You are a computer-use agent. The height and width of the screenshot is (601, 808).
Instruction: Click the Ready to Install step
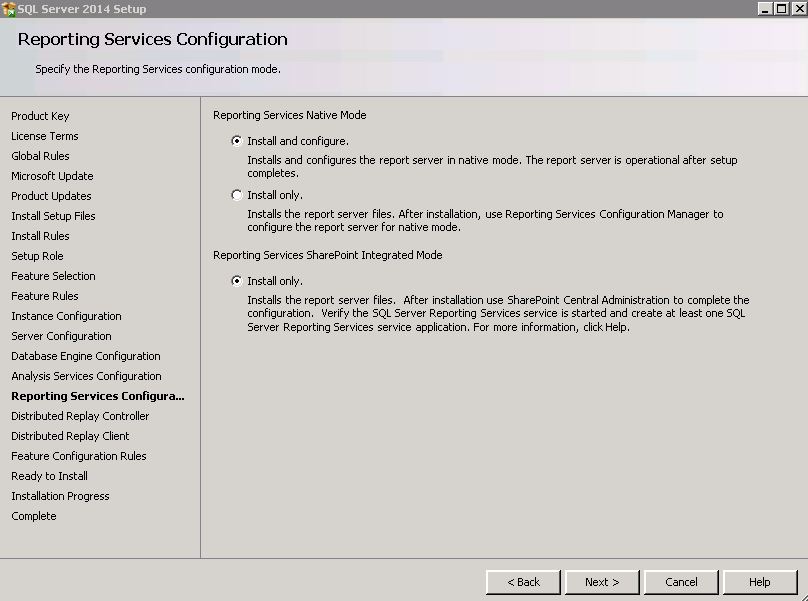pos(49,476)
